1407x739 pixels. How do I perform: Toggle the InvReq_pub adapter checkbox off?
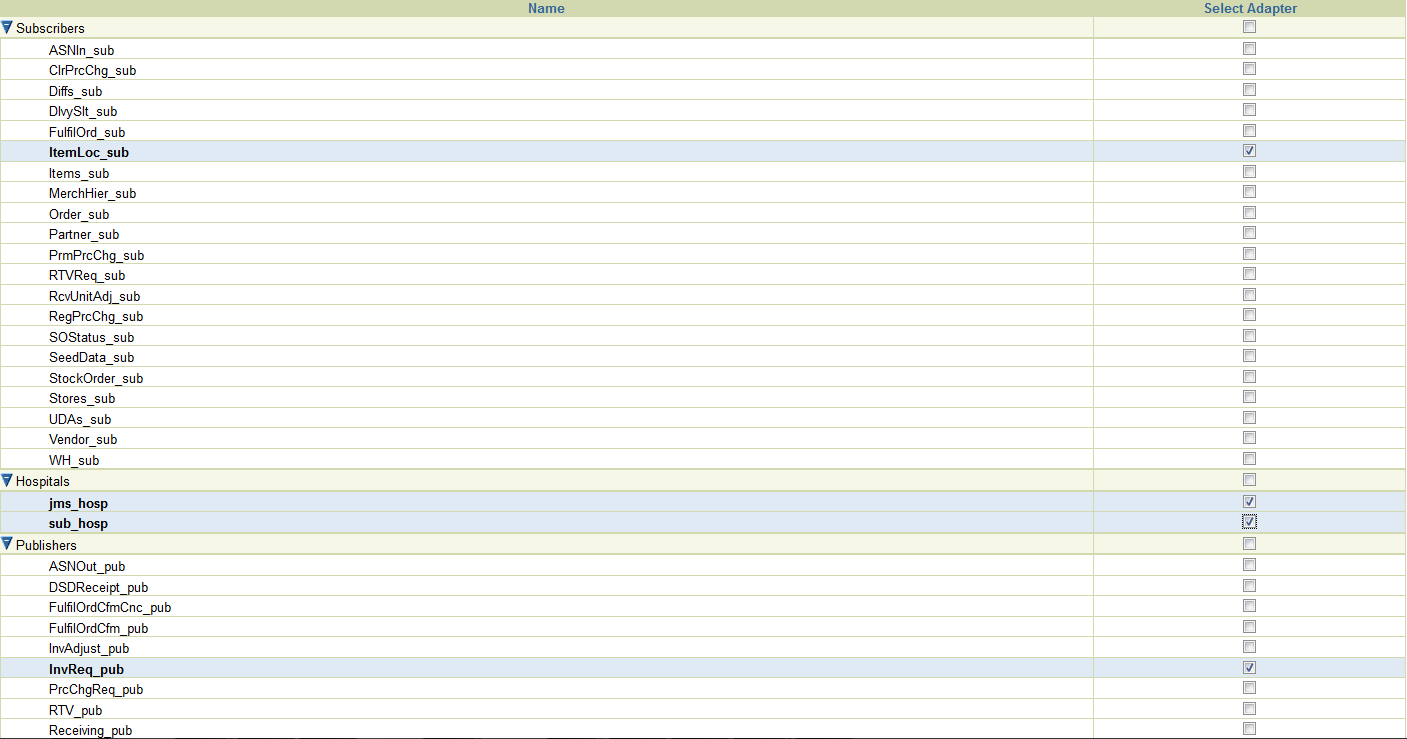(1249, 666)
